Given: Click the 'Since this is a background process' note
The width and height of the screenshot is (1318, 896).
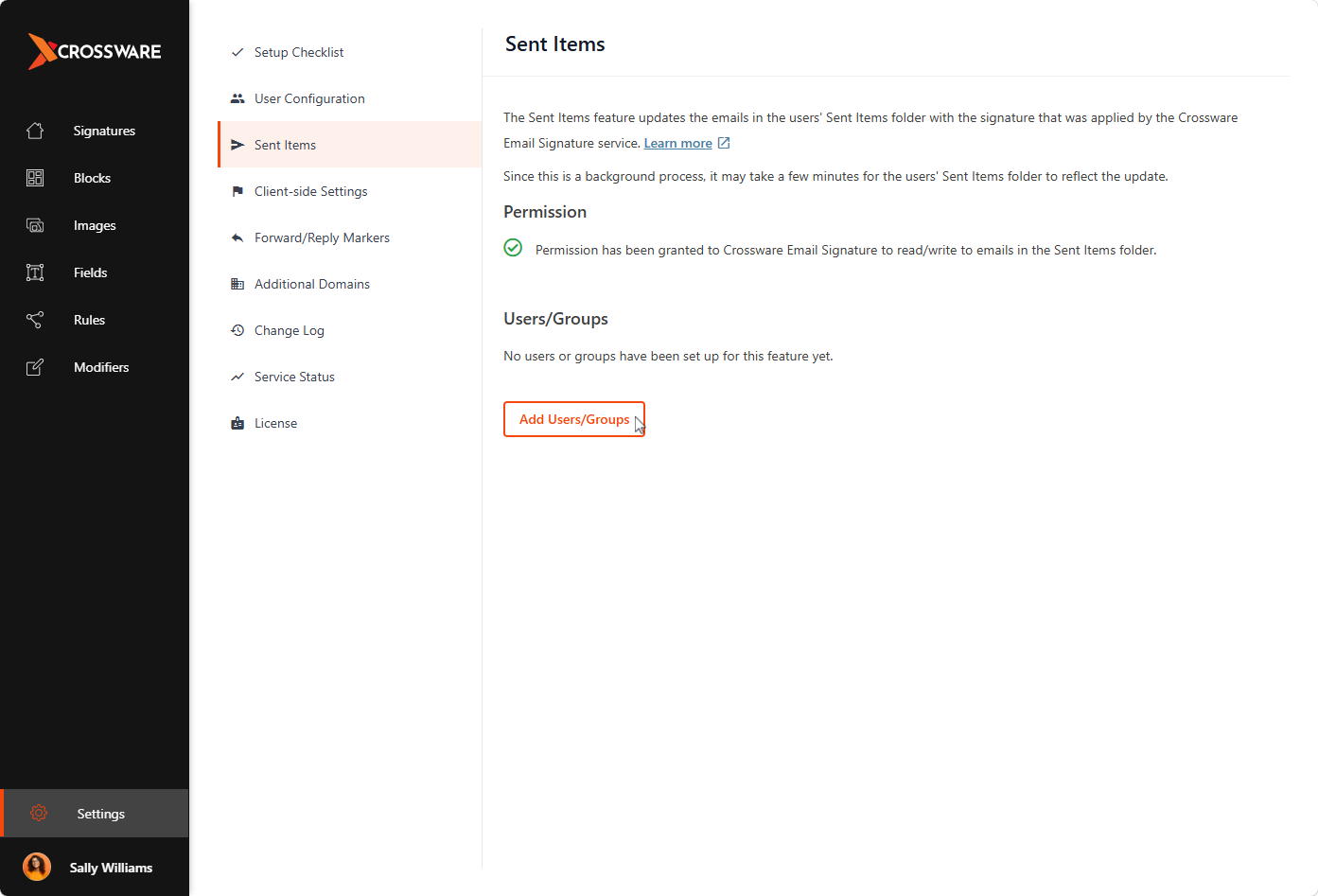Looking at the screenshot, I should tap(836, 176).
